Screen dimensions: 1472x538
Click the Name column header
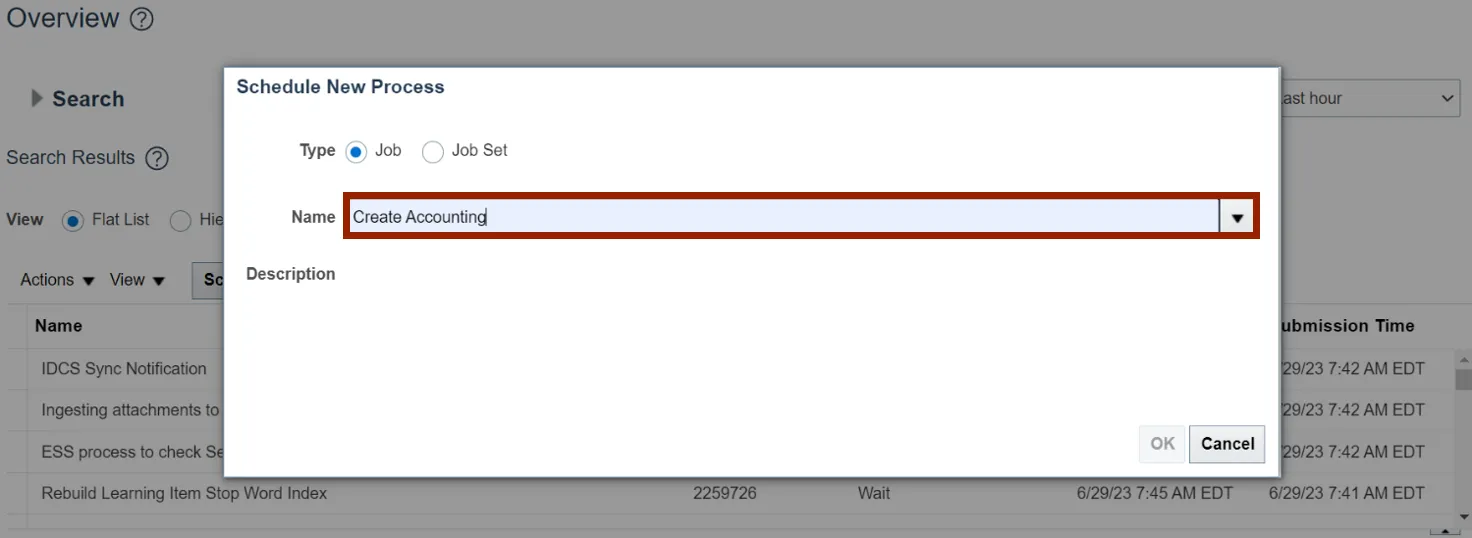coord(58,326)
